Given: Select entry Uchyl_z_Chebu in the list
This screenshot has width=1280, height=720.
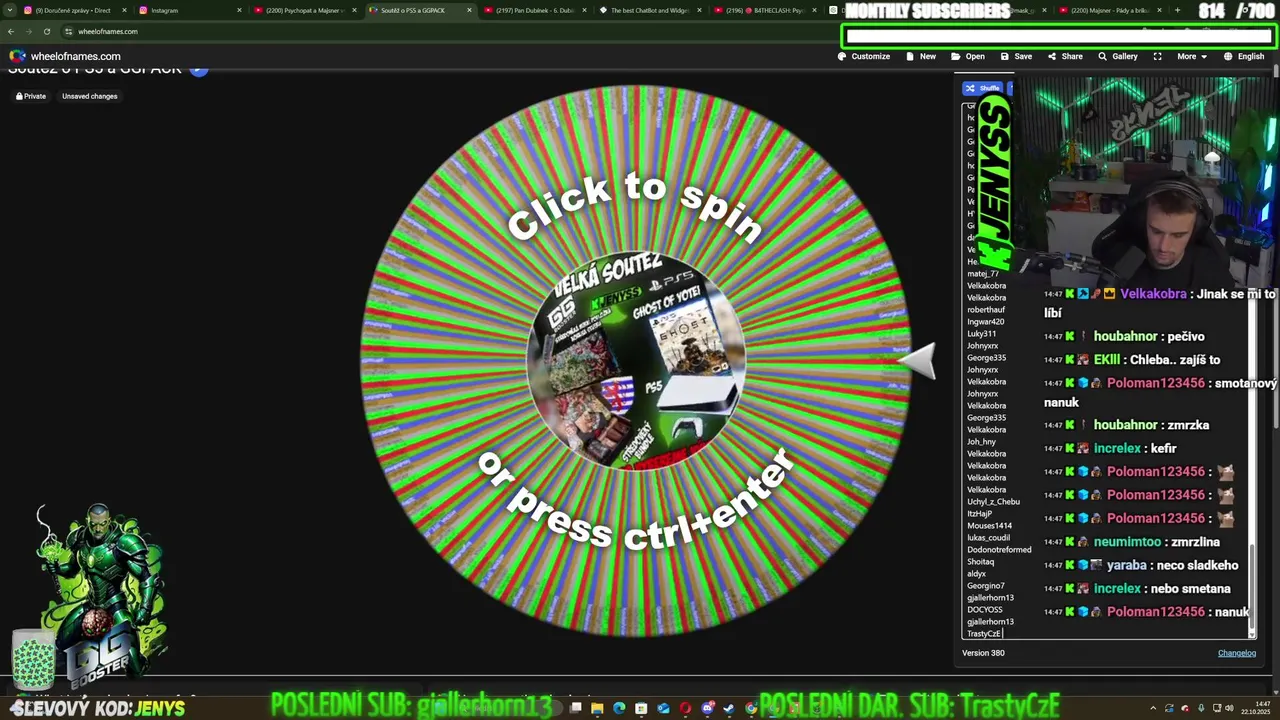Looking at the screenshot, I should 993,502.
